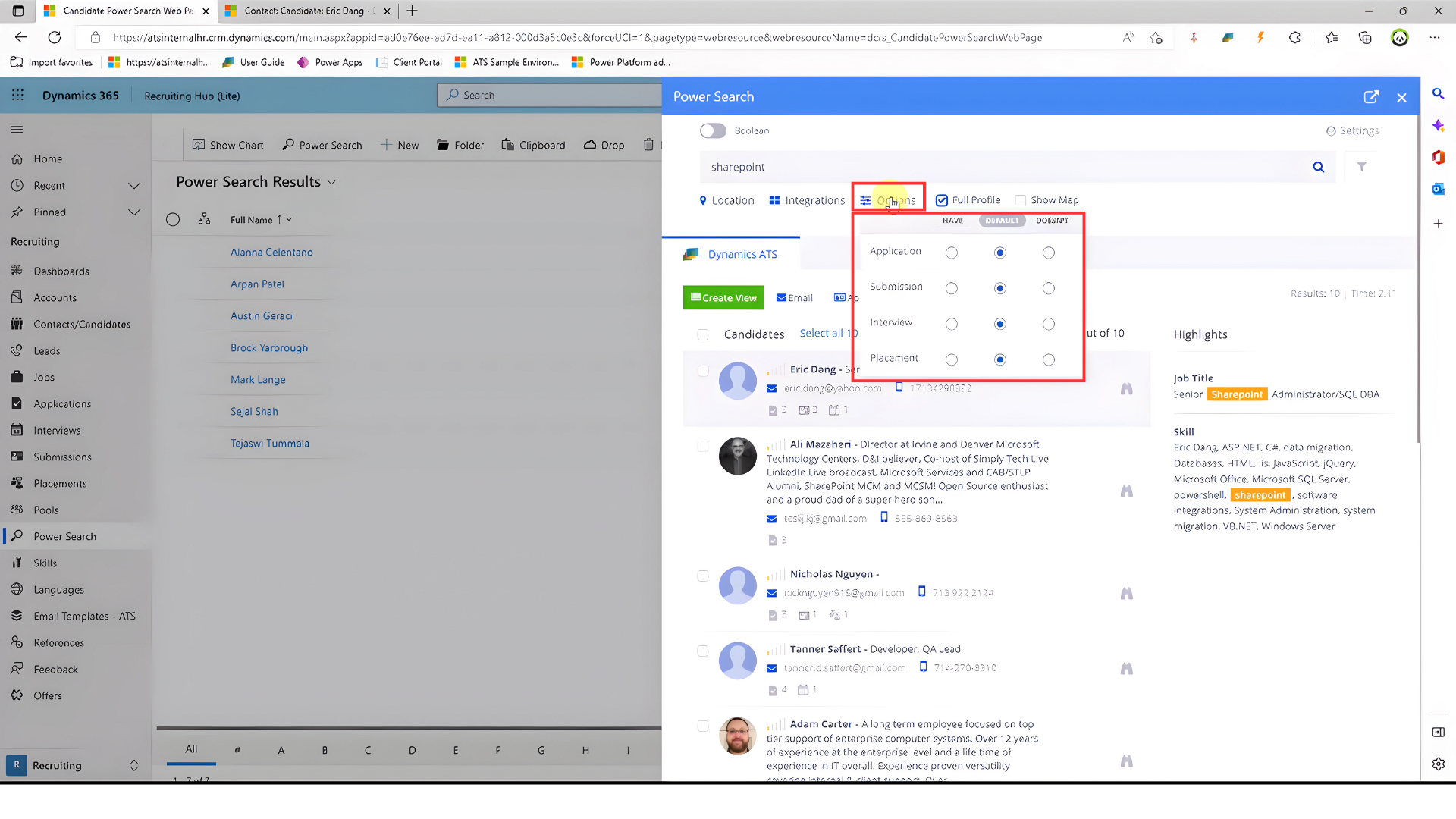The height and width of the screenshot is (819, 1456).
Task: Click the hierarchy icon in grid header
Action: pos(204,219)
